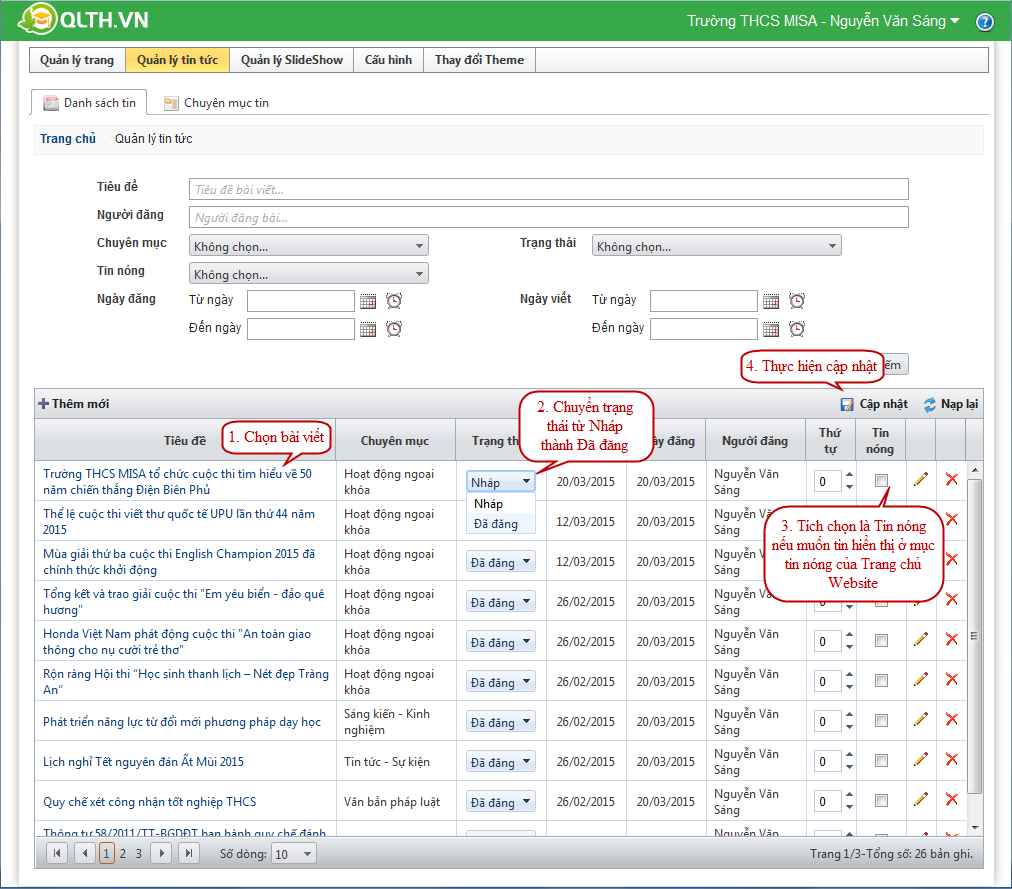Screen dimensions: 1012x889
Task: Click clock icon beside Ngày viết Đến ngày
Action: pos(796,329)
